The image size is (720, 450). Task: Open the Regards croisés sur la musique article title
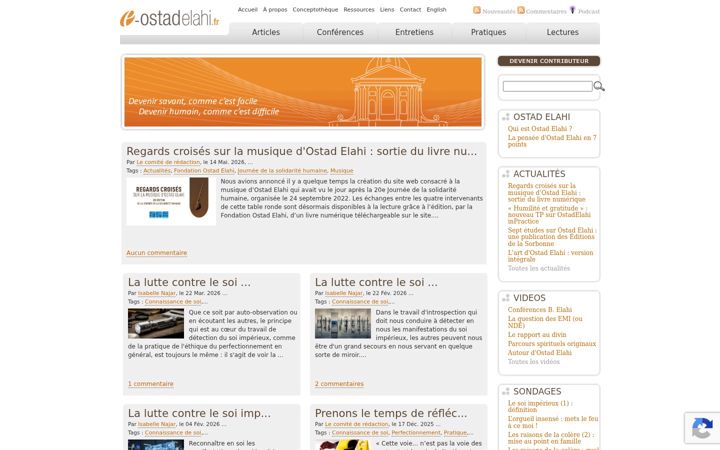[x=302, y=151]
